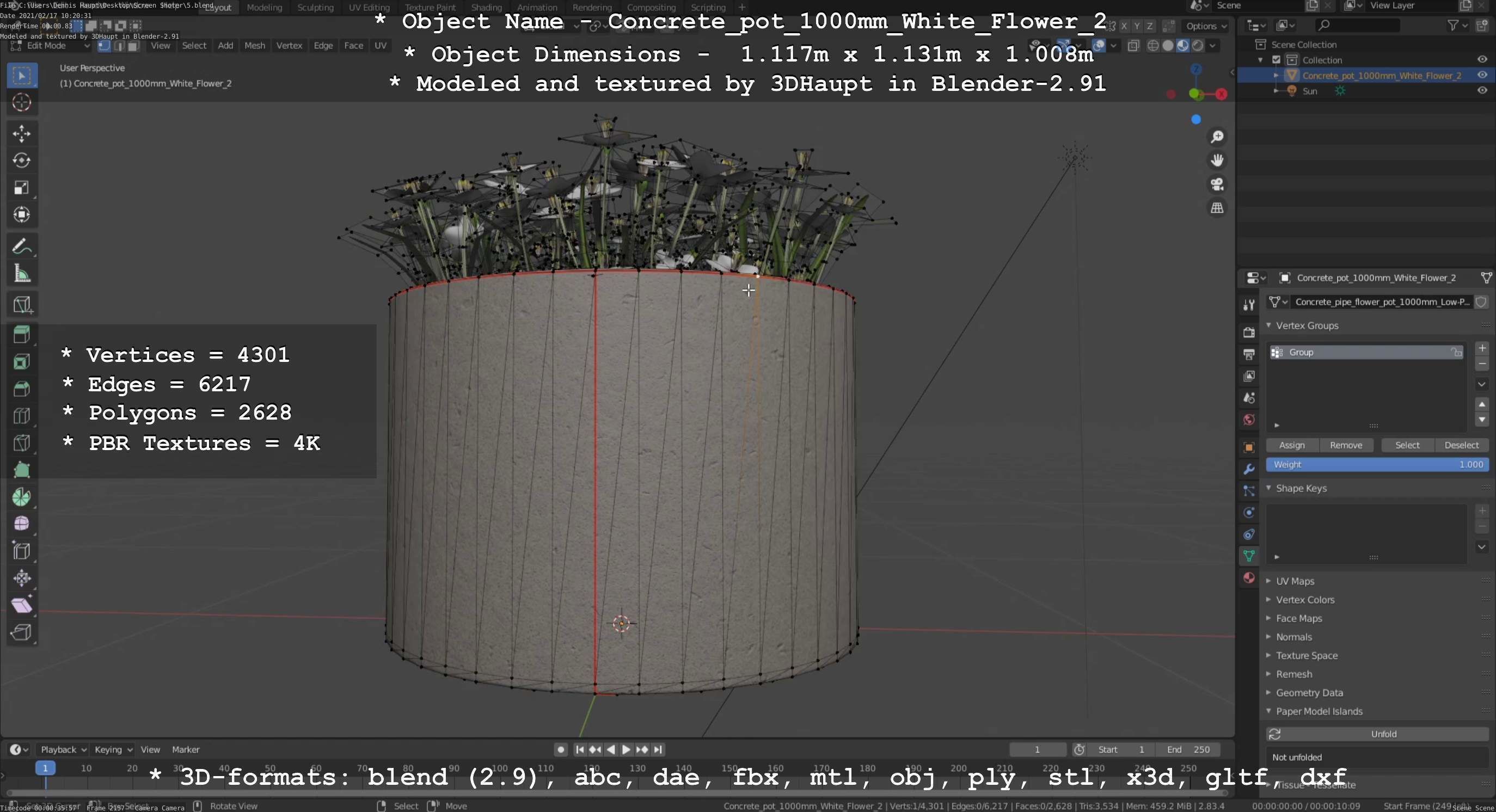This screenshot has height=812, width=1496.
Task: Click the viewport zoom magnifier icon
Action: point(1217,137)
